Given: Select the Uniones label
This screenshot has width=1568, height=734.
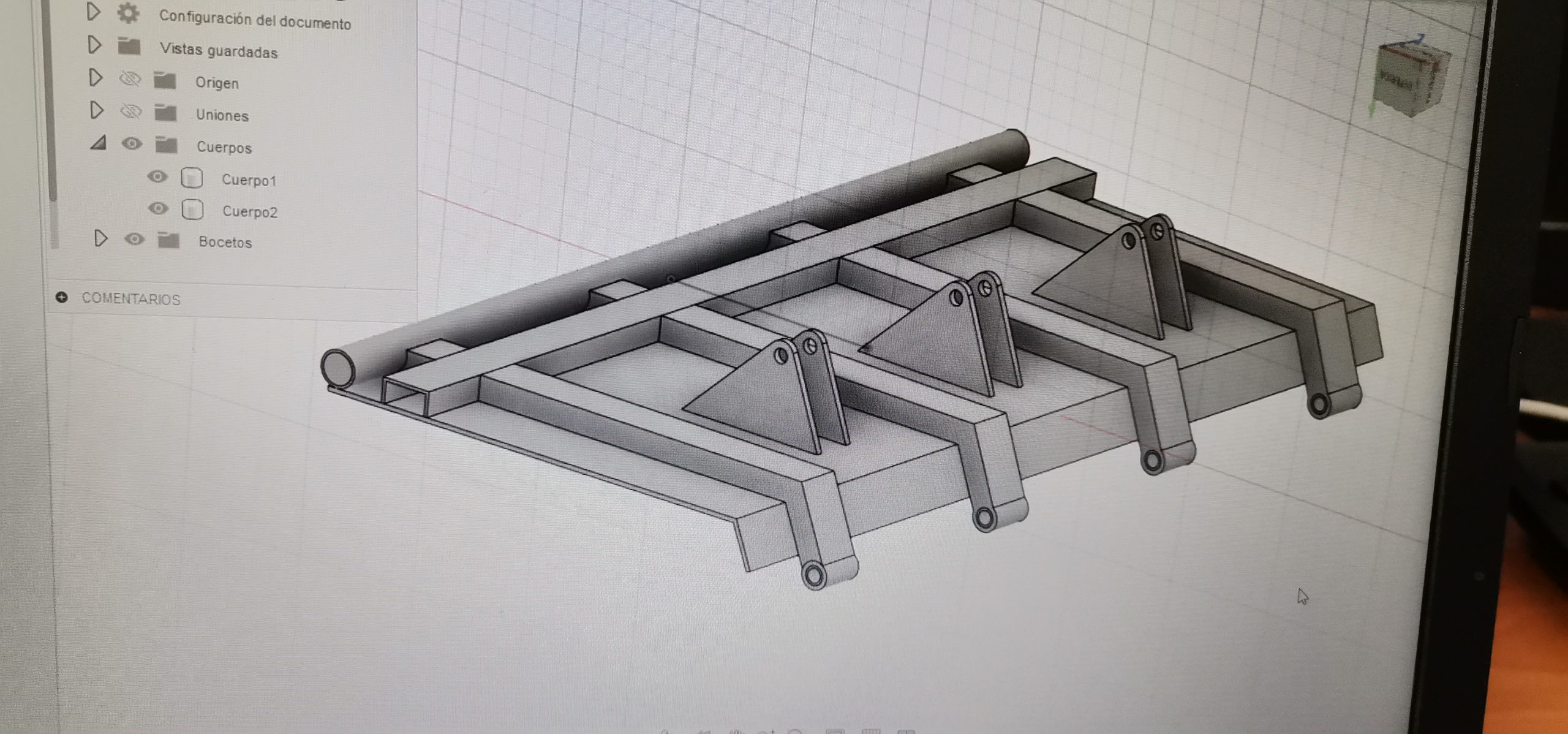Looking at the screenshot, I should [x=222, y=115].
